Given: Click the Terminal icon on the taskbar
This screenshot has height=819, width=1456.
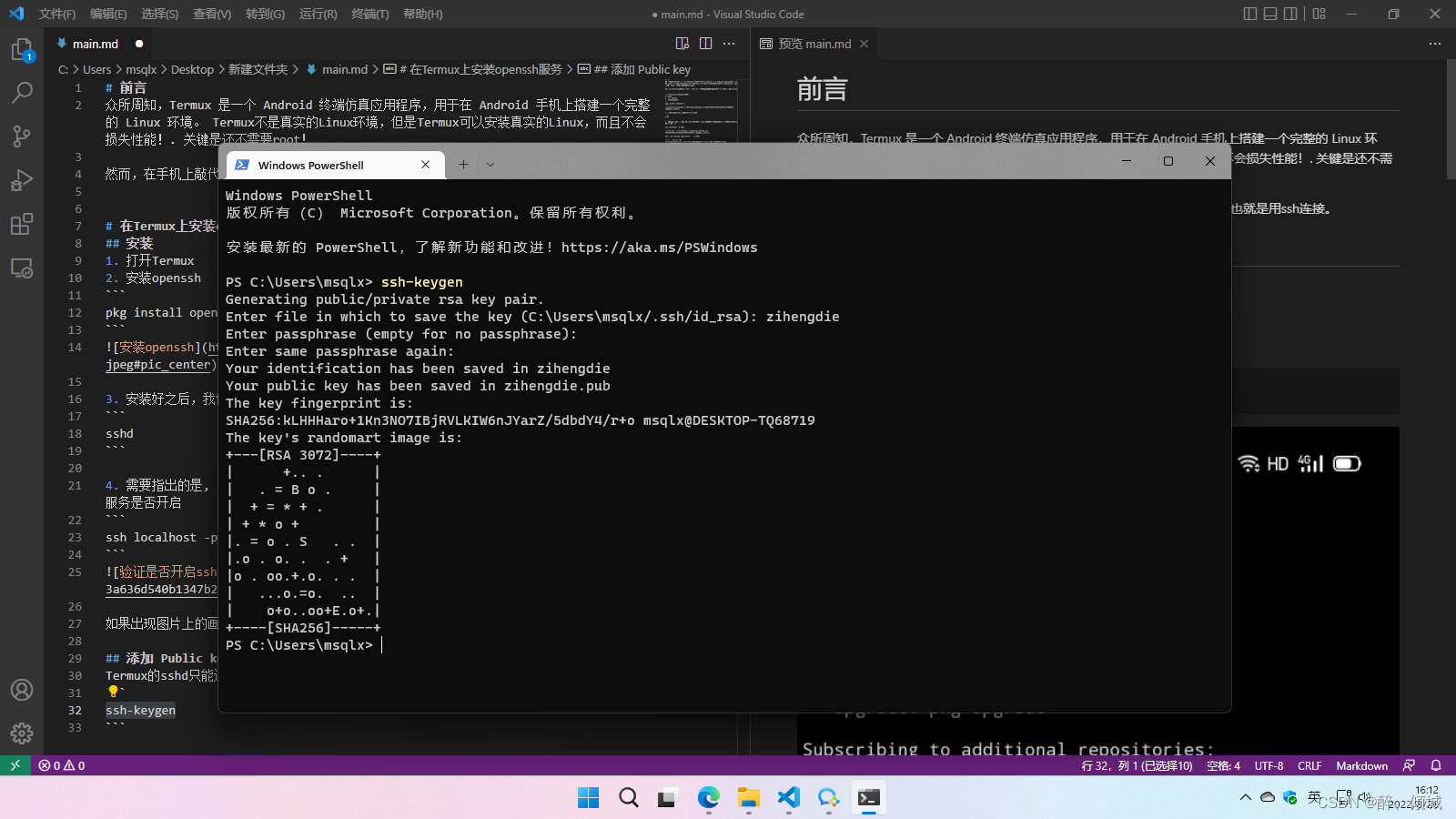Looking at the screenshot, I should point(869,798).
